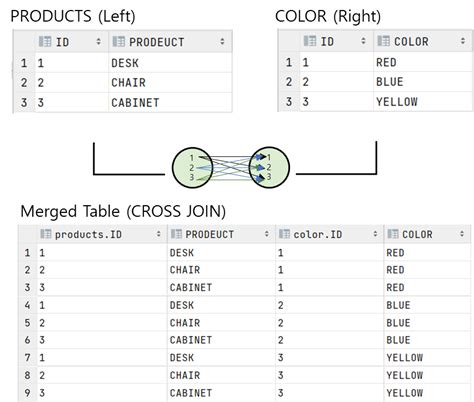This screenshot has height=402, width=474.
Task: Click the PRODEUCT column icon in merged table
Action: coord(176,234)
